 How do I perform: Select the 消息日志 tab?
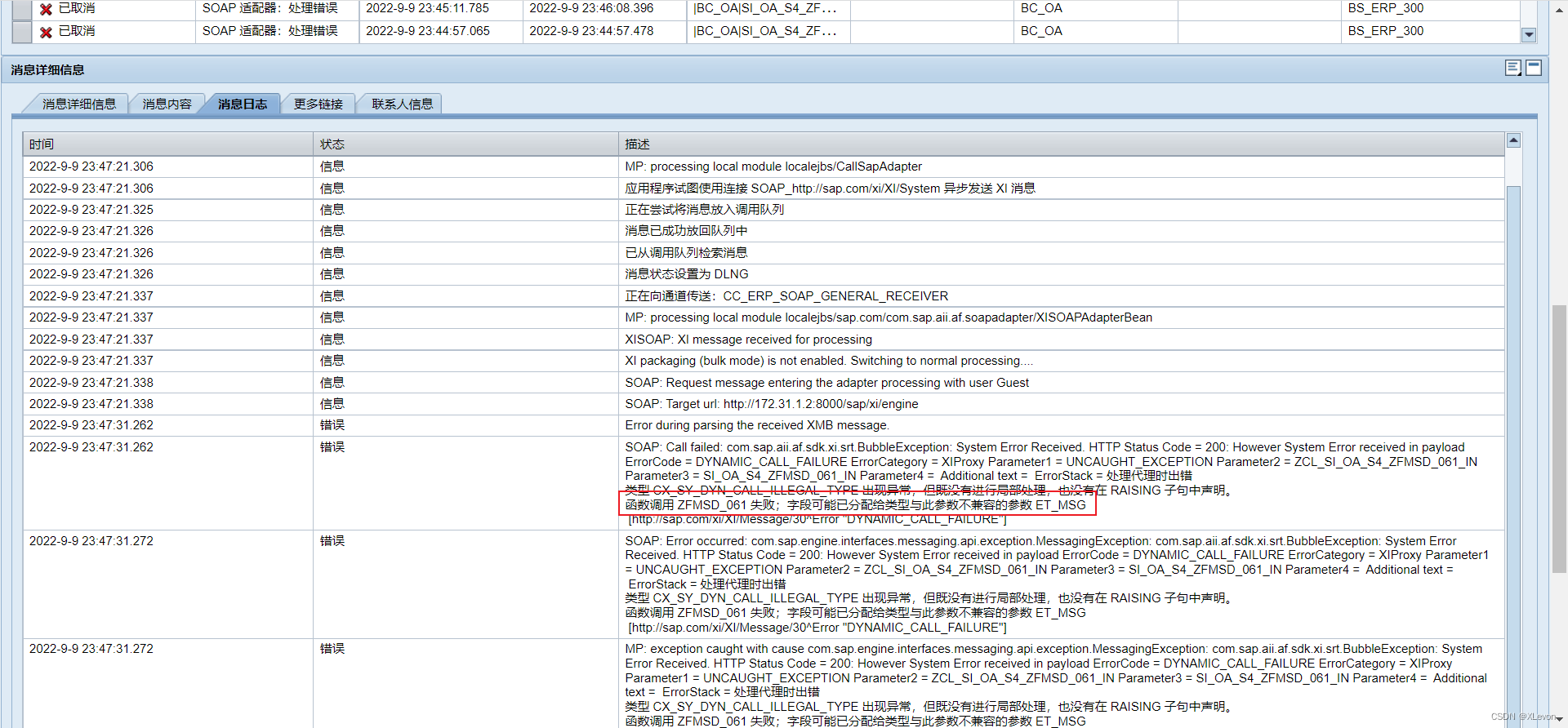(243, 104)
